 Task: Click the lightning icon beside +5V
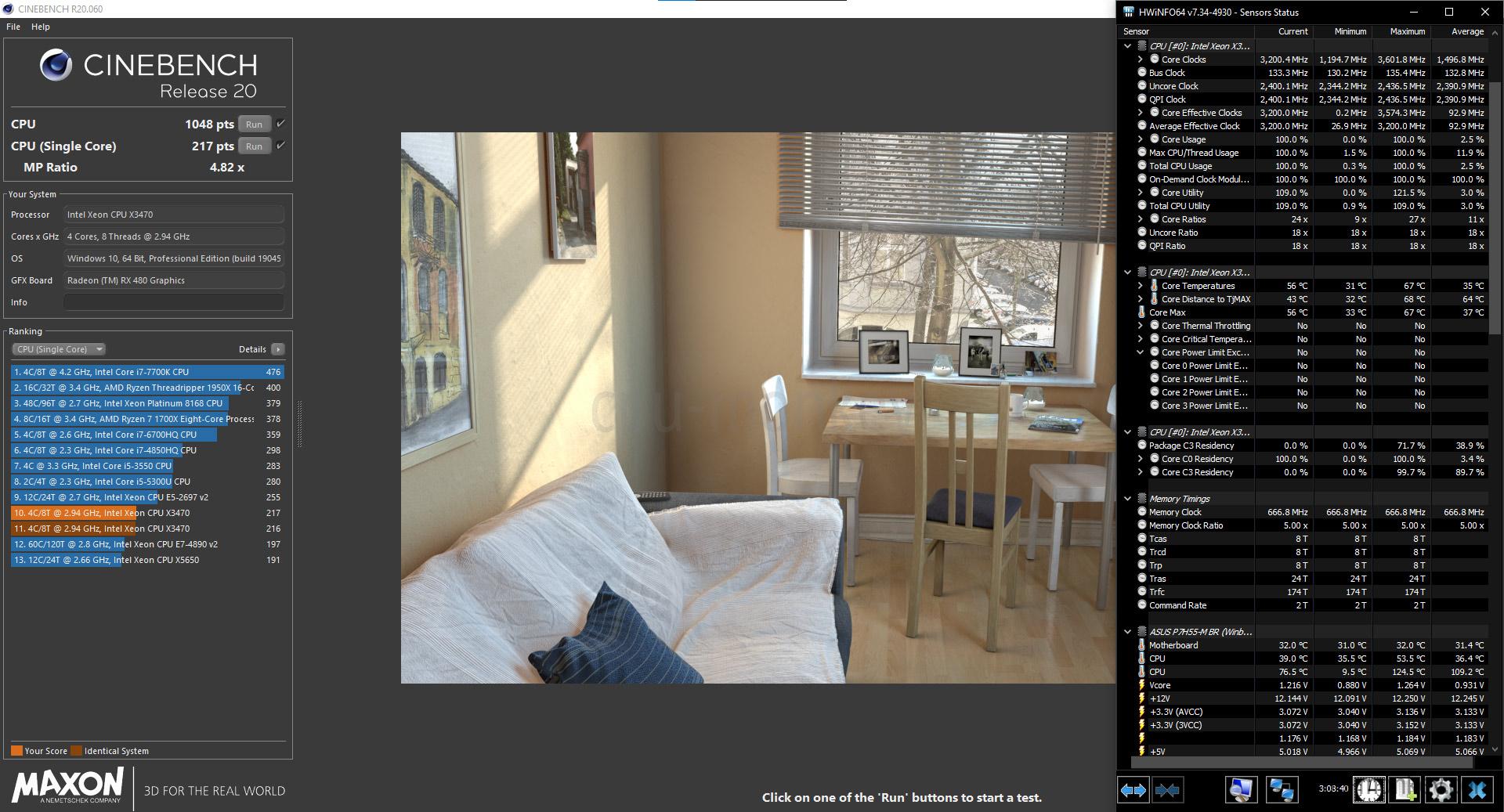click(x=1142, y=752)
